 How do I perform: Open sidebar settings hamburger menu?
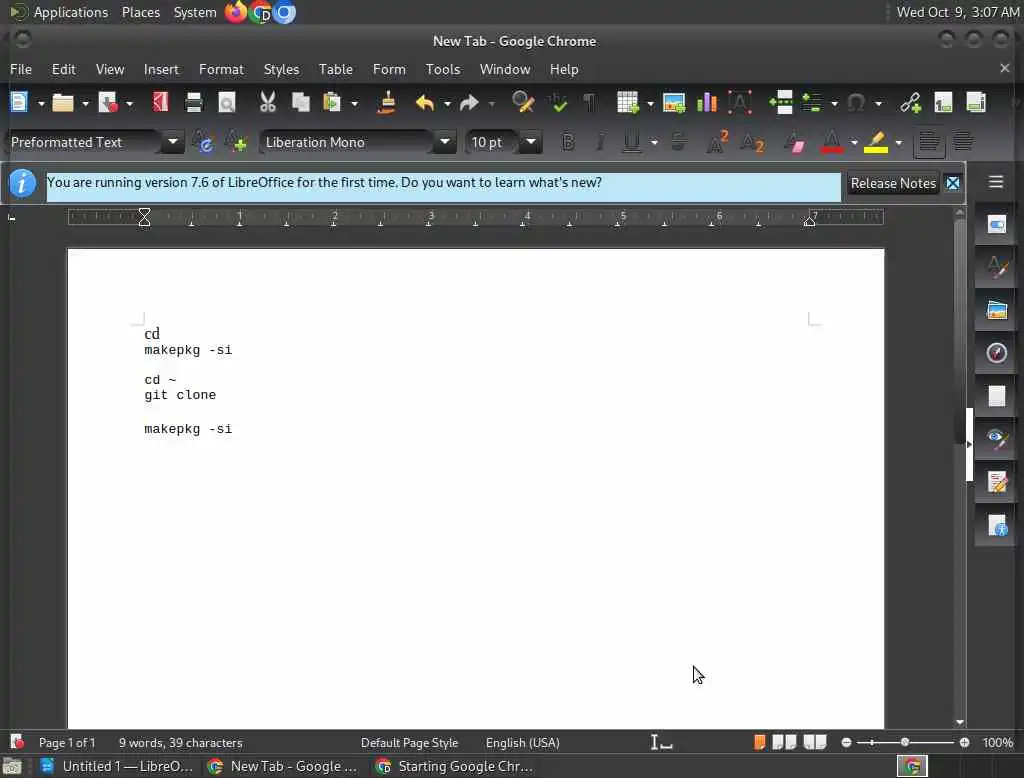[x=996, y=182]
